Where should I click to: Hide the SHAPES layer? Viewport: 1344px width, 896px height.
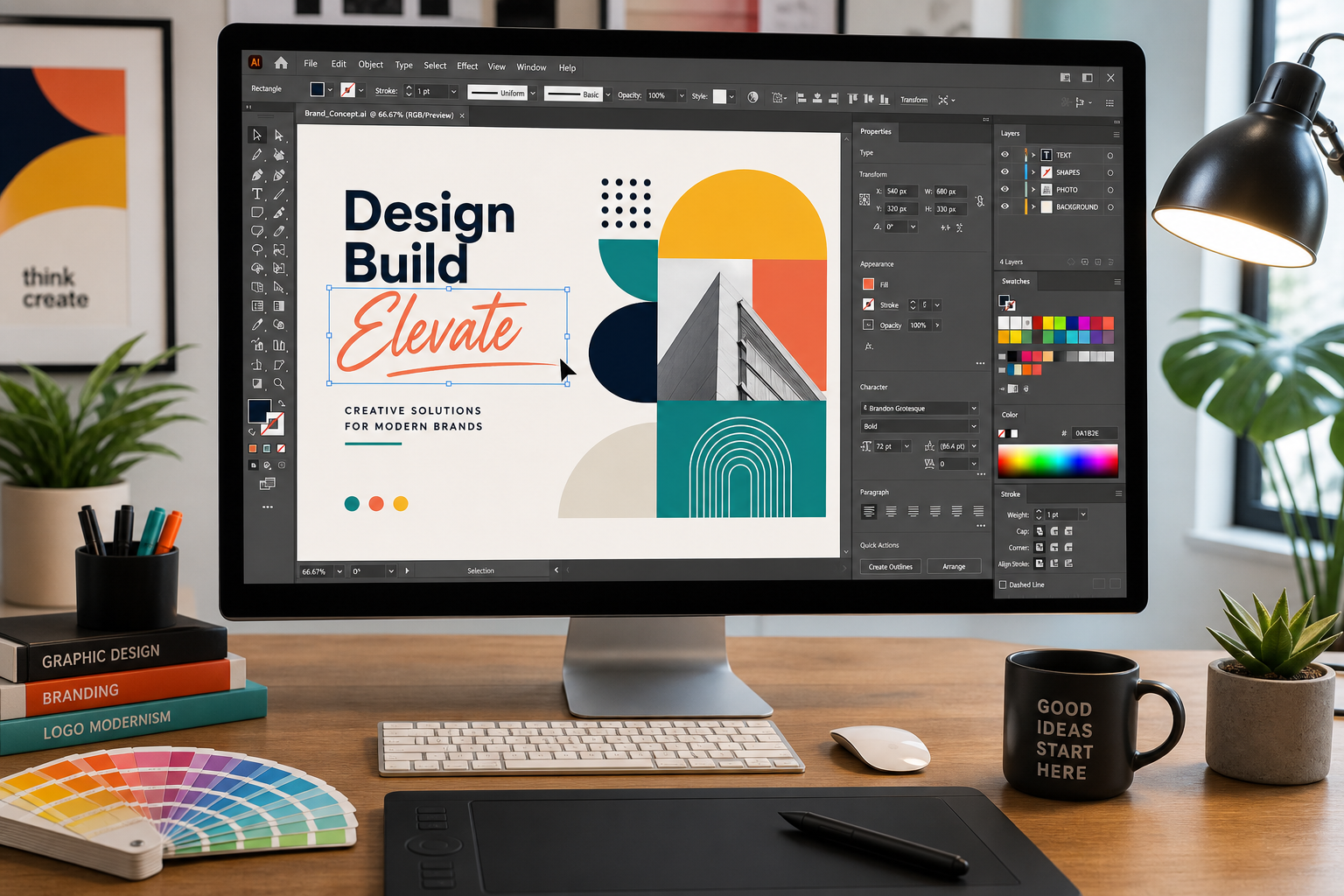coord(1004,172)
